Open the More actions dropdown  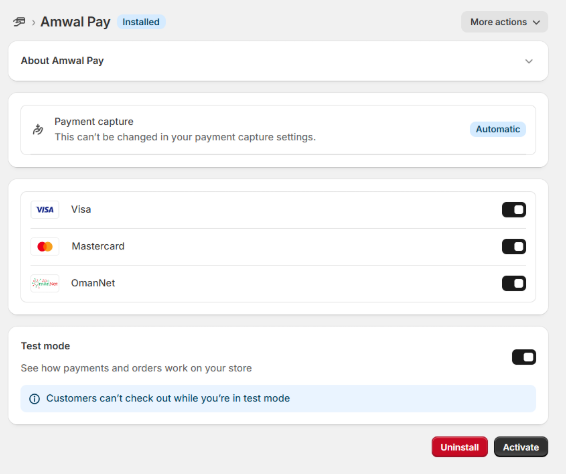click(x=504, y=22)
